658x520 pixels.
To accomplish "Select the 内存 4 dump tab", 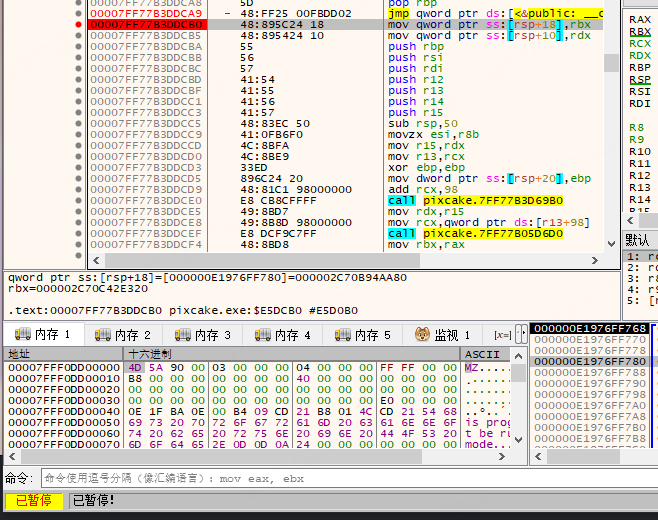I will pyautogui.click(x=283, y=335).
